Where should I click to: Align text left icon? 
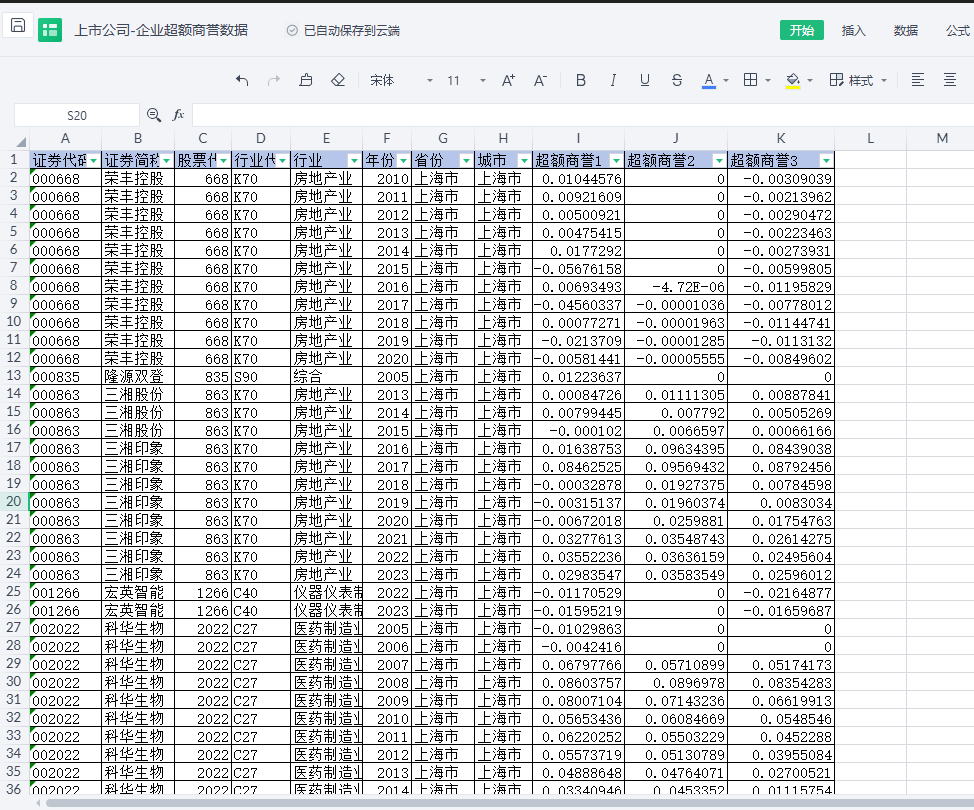pyautogui.click(x=917, y=80)
